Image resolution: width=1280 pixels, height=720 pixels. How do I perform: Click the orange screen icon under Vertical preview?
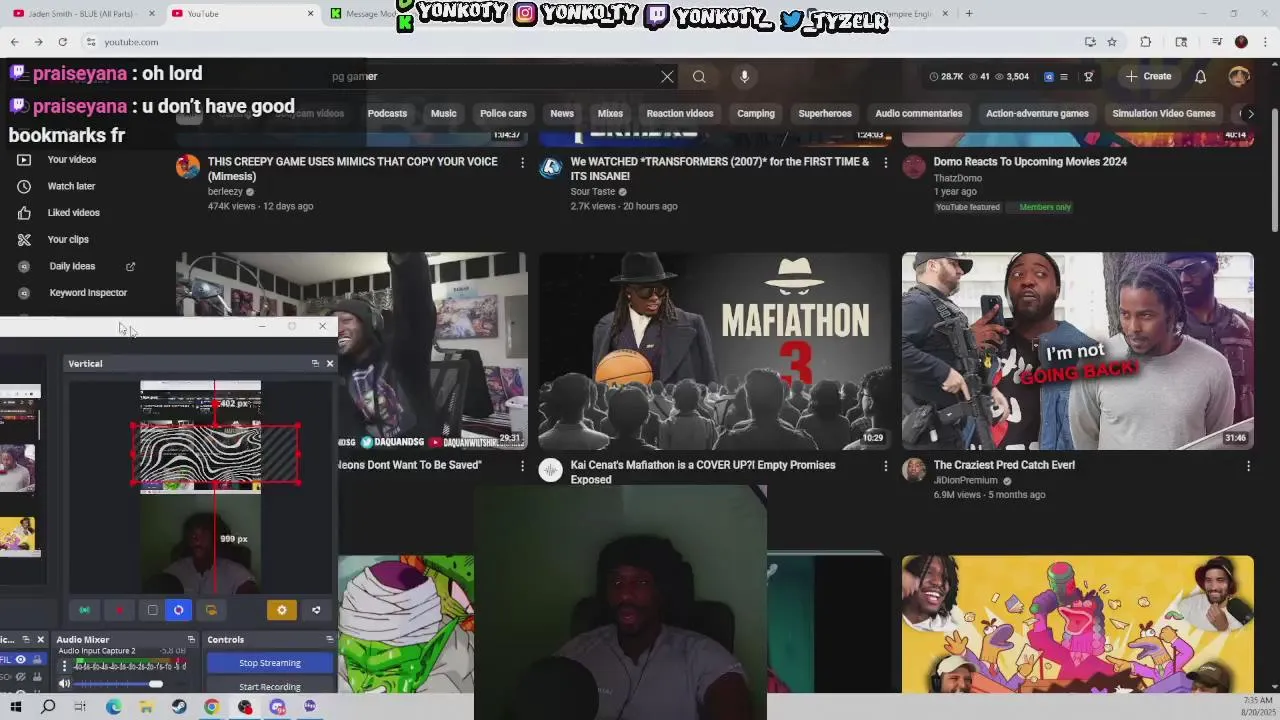click(211, 610)
